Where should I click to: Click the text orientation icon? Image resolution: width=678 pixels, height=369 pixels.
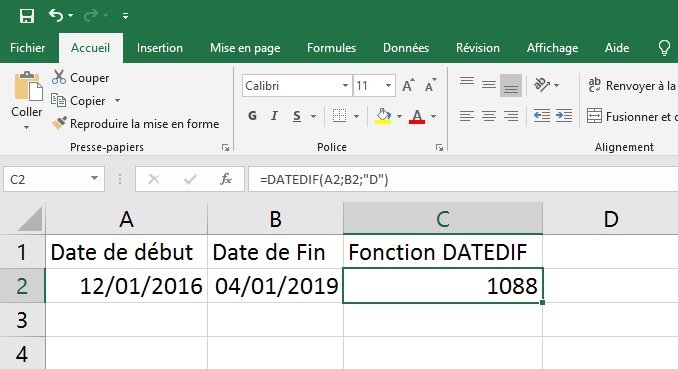coord(542,84)
